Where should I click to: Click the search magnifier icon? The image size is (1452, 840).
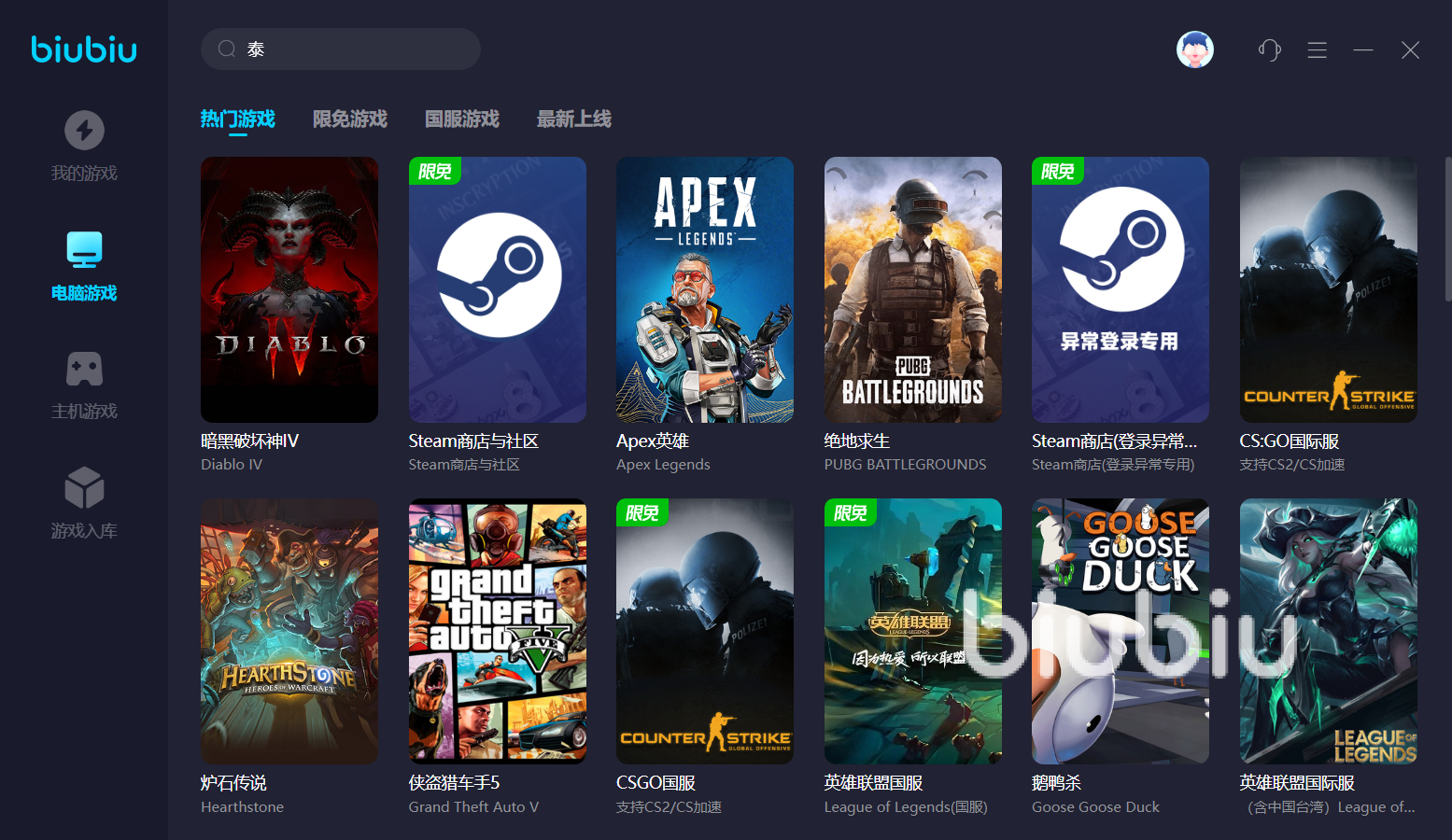(226, 49)
